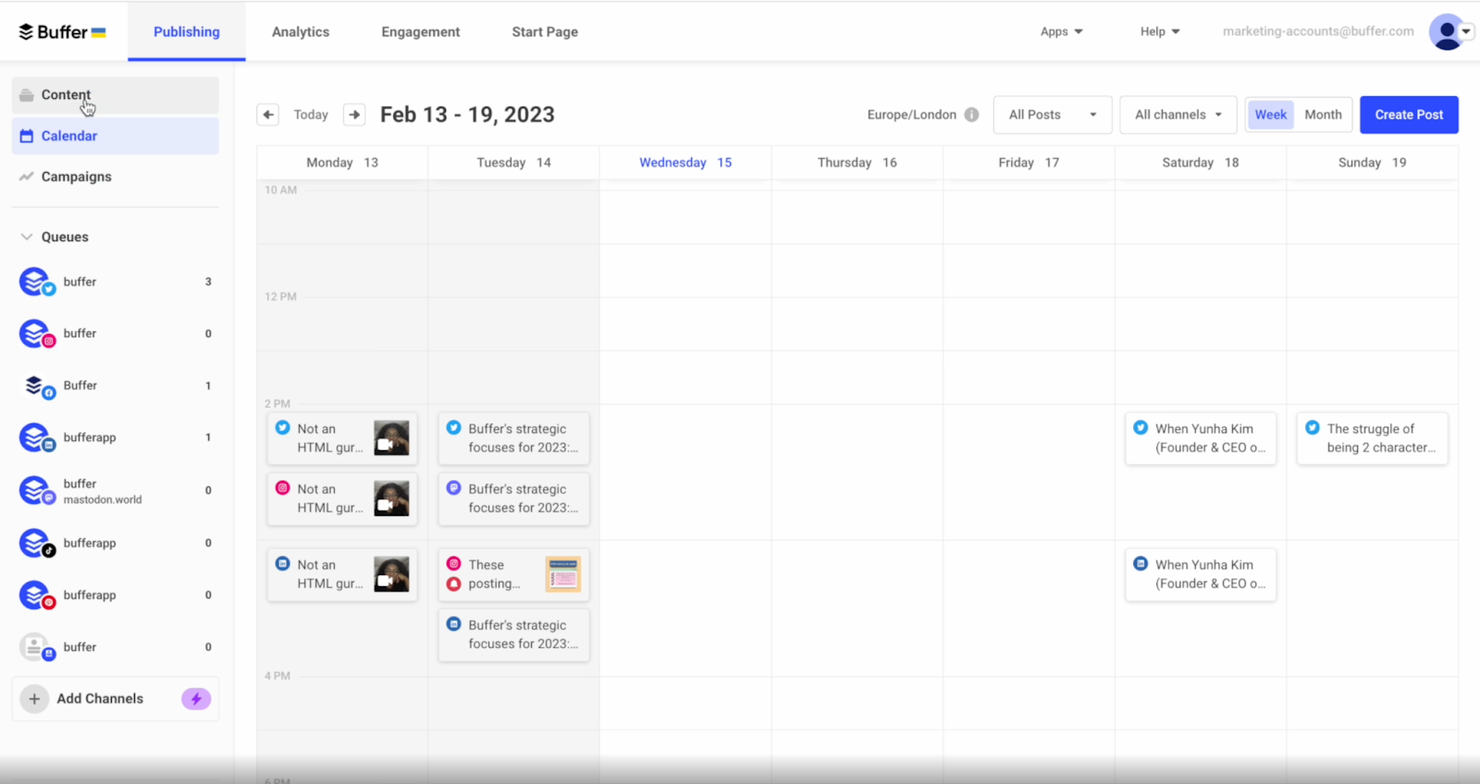
Task: Open the Help dropdown menu
Action: [1160, 32]
